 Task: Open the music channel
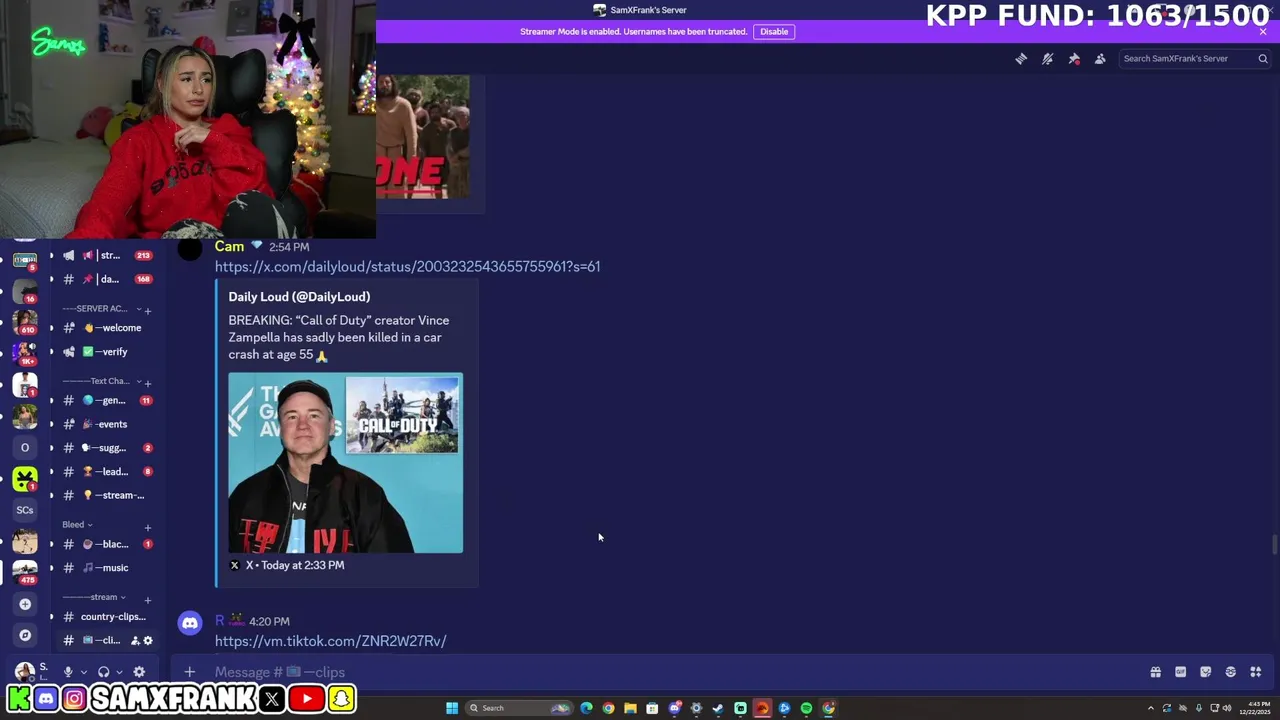107,568
